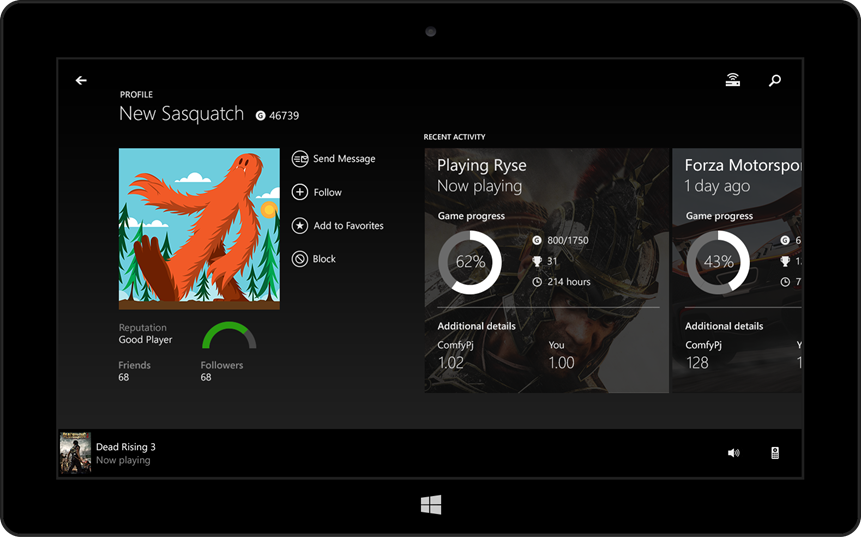Go back using the arrow icon
The image size is (861, 538).
click(x=81, y=81)
